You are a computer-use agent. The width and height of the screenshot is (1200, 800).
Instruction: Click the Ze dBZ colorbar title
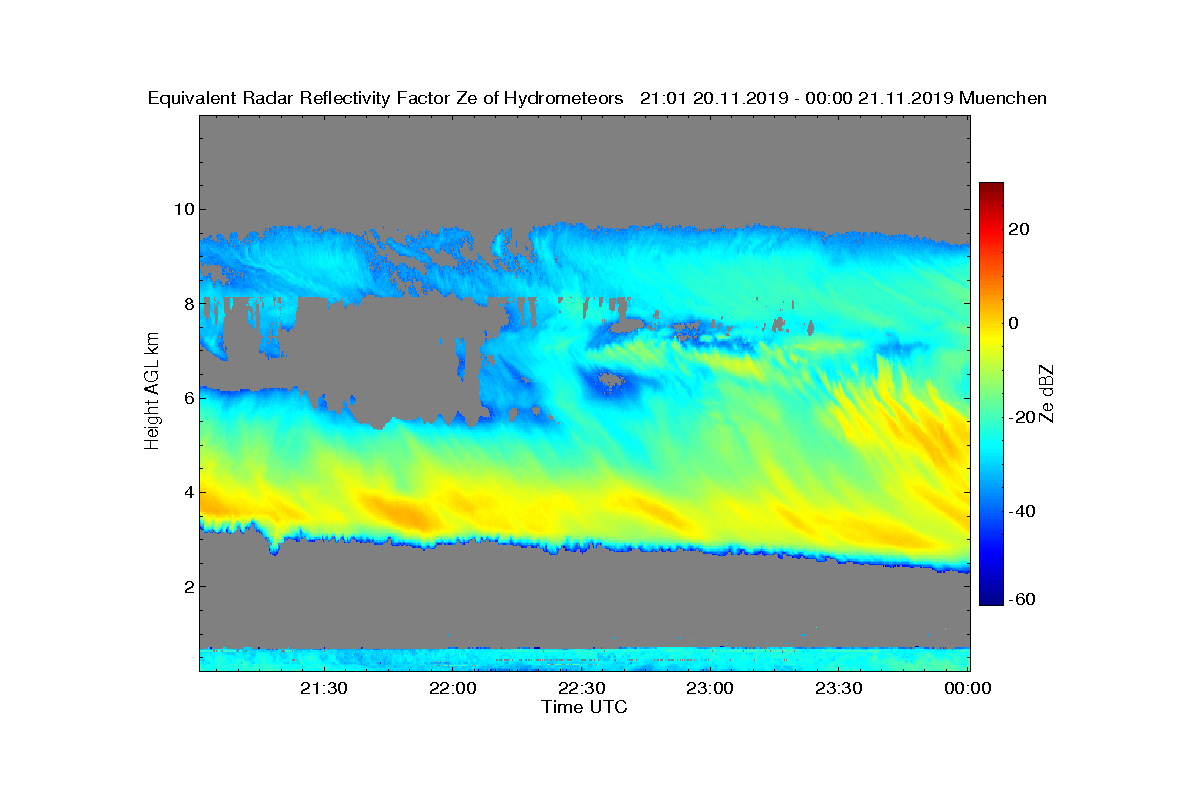point(1047,393)
